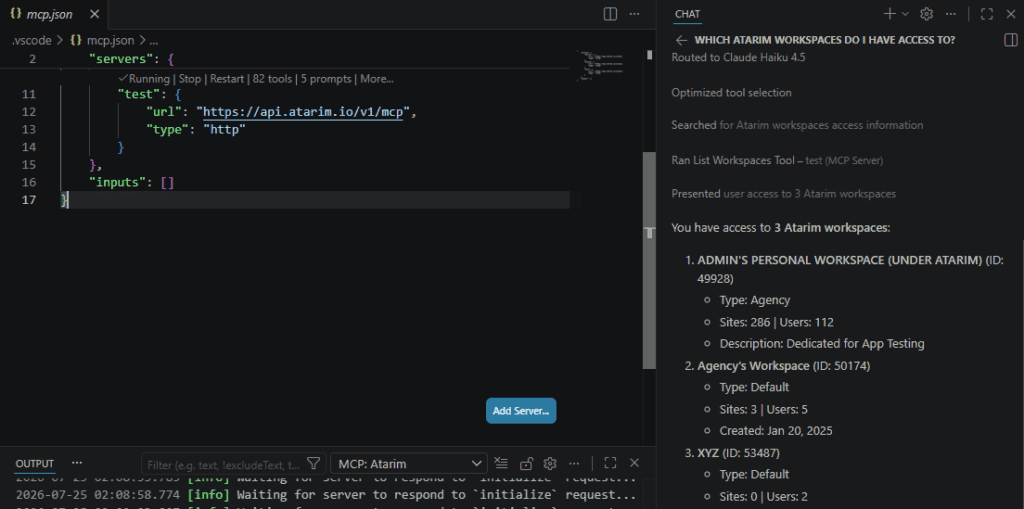This screenshot has height=509, width=1024.
Task: Open editor More Actions ellipsis menu
Action: point(634,14)
